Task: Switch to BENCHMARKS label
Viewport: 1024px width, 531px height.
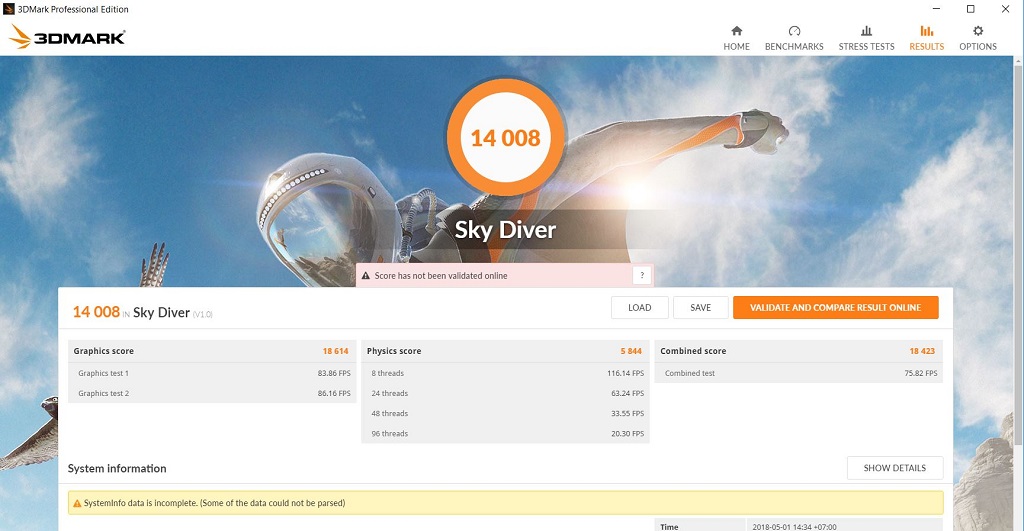Action: point(794,46)
